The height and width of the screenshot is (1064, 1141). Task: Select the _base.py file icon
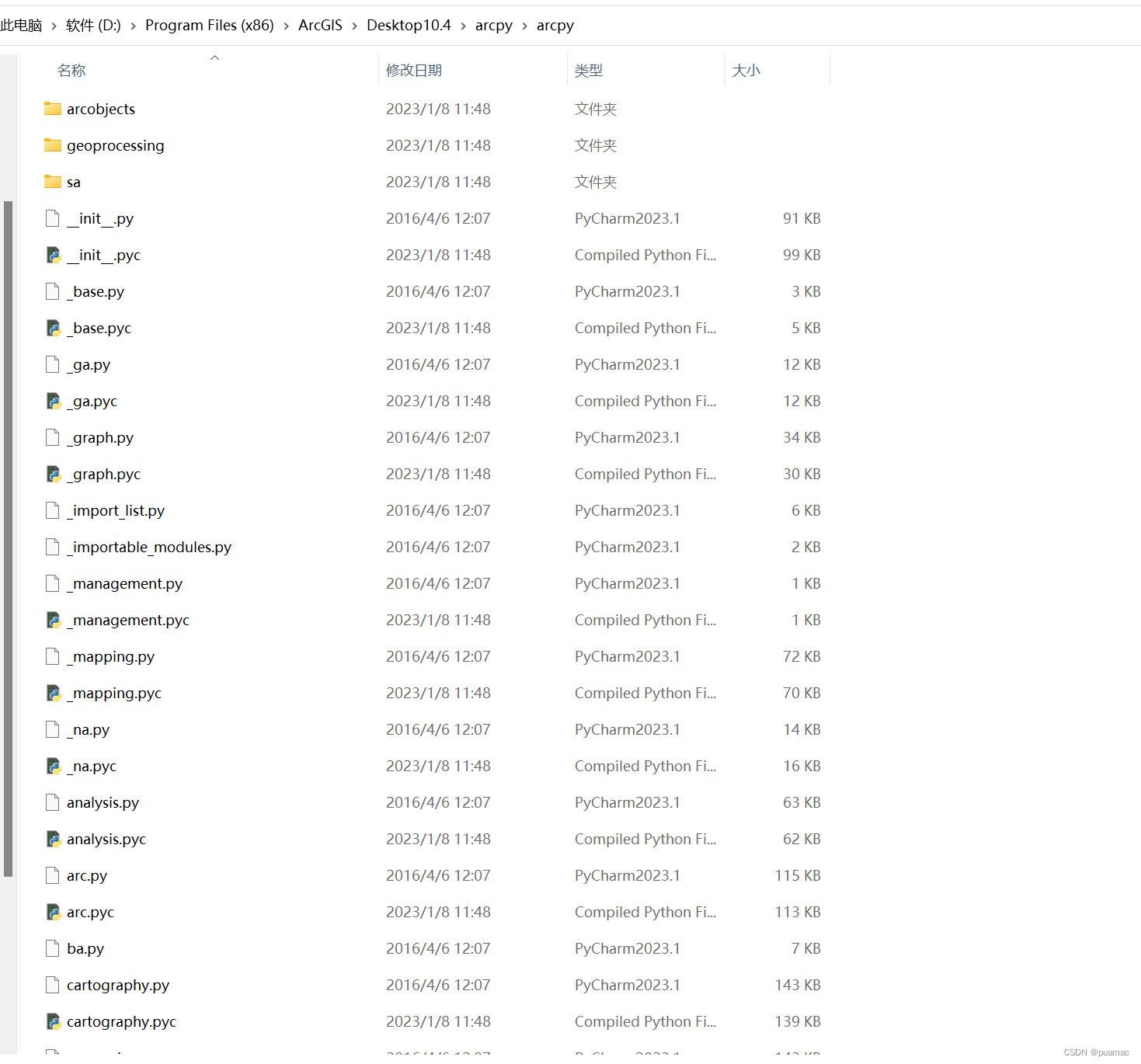pyautogui.click(x=53, y=291)
